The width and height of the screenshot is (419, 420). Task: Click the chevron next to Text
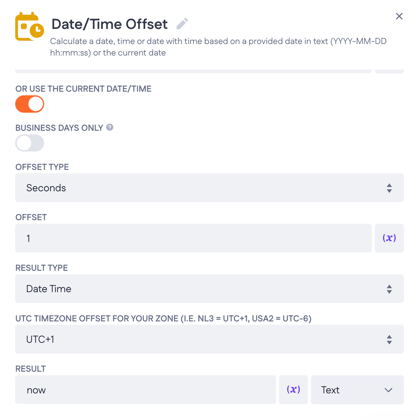coord(388,390)
